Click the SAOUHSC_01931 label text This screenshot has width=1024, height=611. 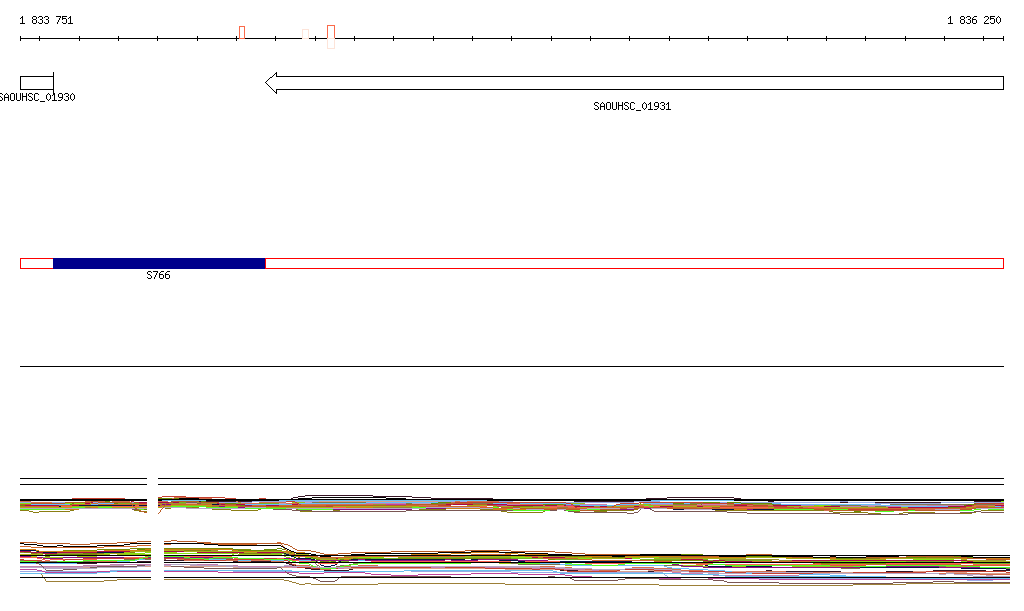(x=632, y=106)
